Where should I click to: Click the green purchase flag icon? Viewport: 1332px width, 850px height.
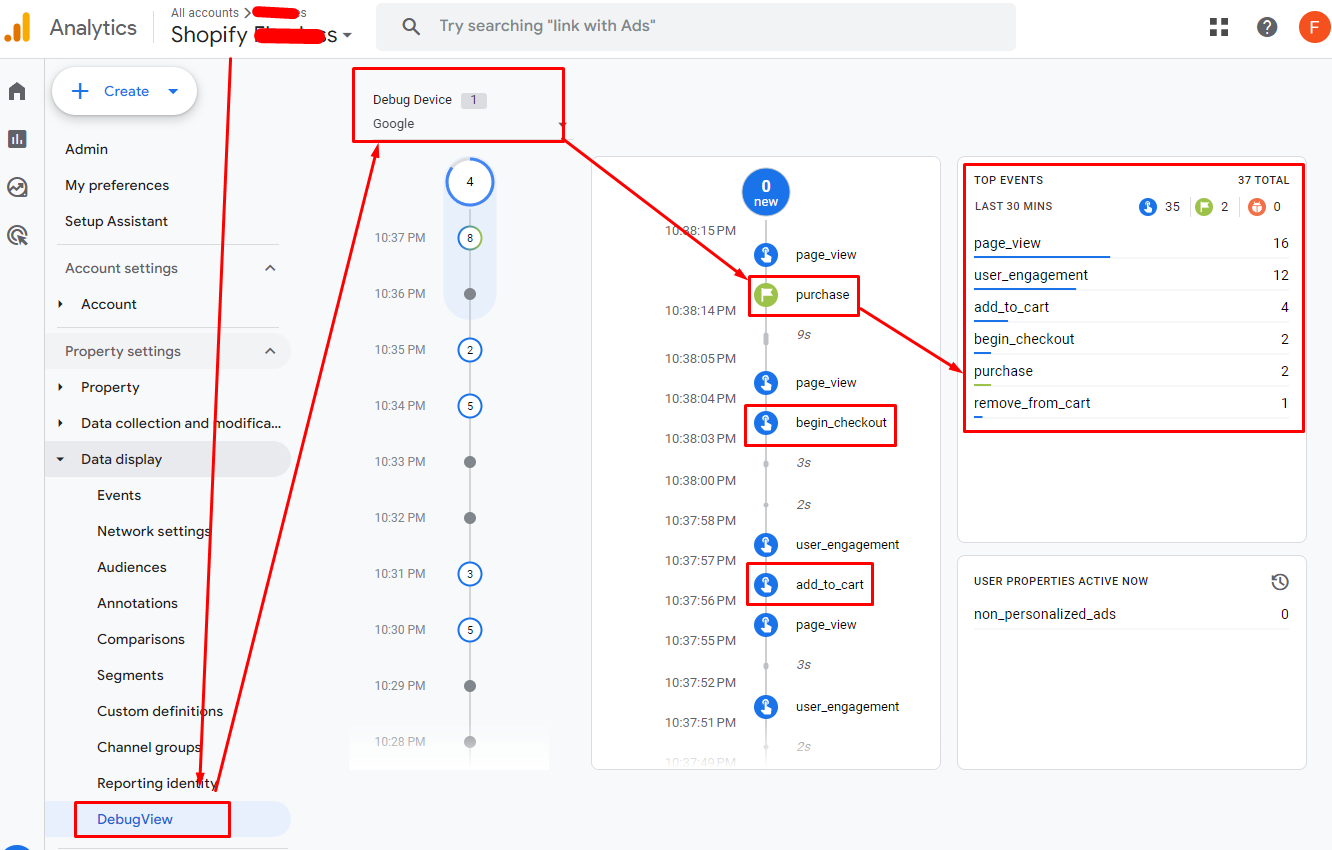pos(766,295)
